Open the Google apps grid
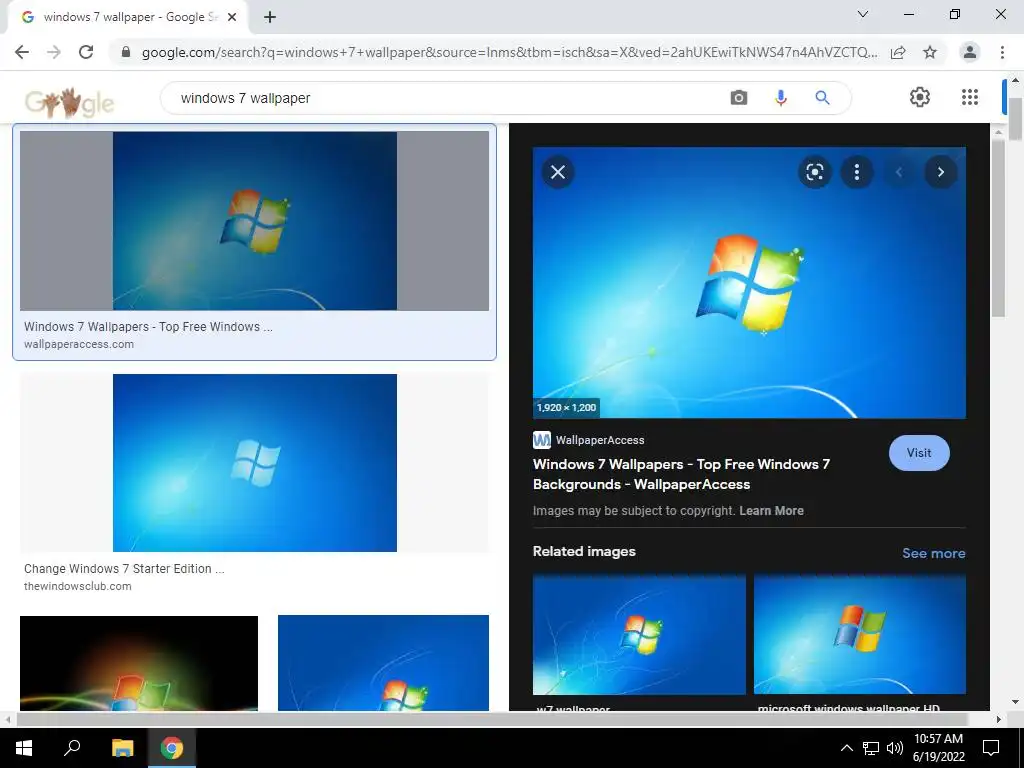The image size is (1024, 768). [970, 97]
